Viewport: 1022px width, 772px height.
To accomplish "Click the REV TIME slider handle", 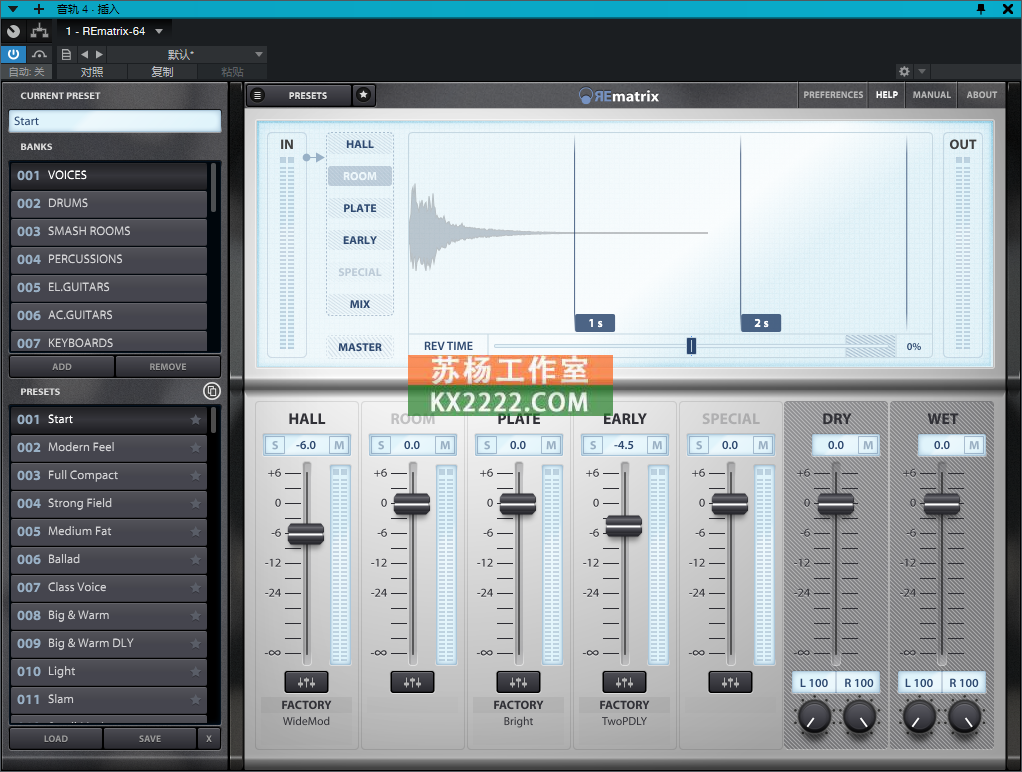I will point(691,346).
